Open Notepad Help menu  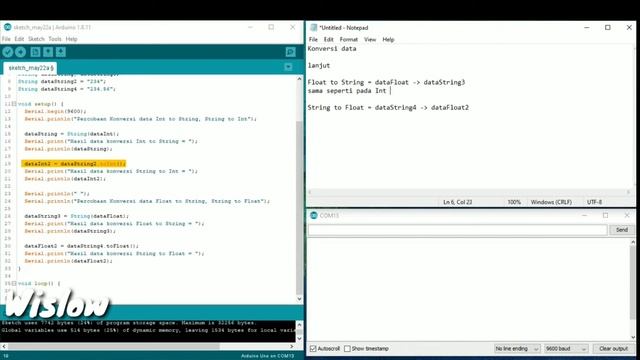tap(388, 40)
